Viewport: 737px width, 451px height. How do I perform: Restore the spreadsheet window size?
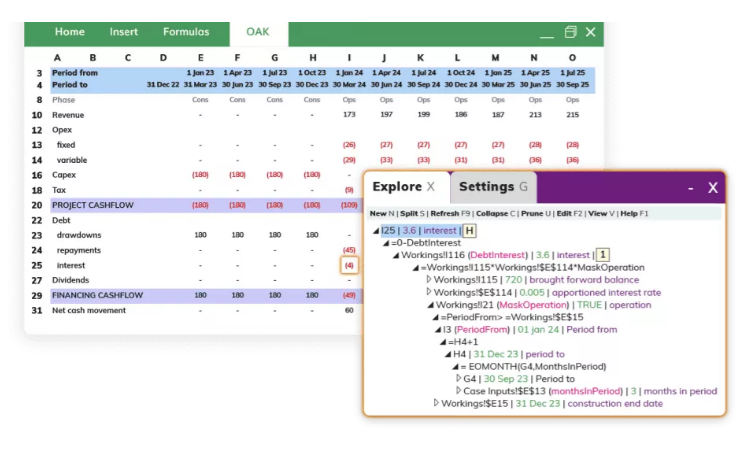(x=571, y=32)
